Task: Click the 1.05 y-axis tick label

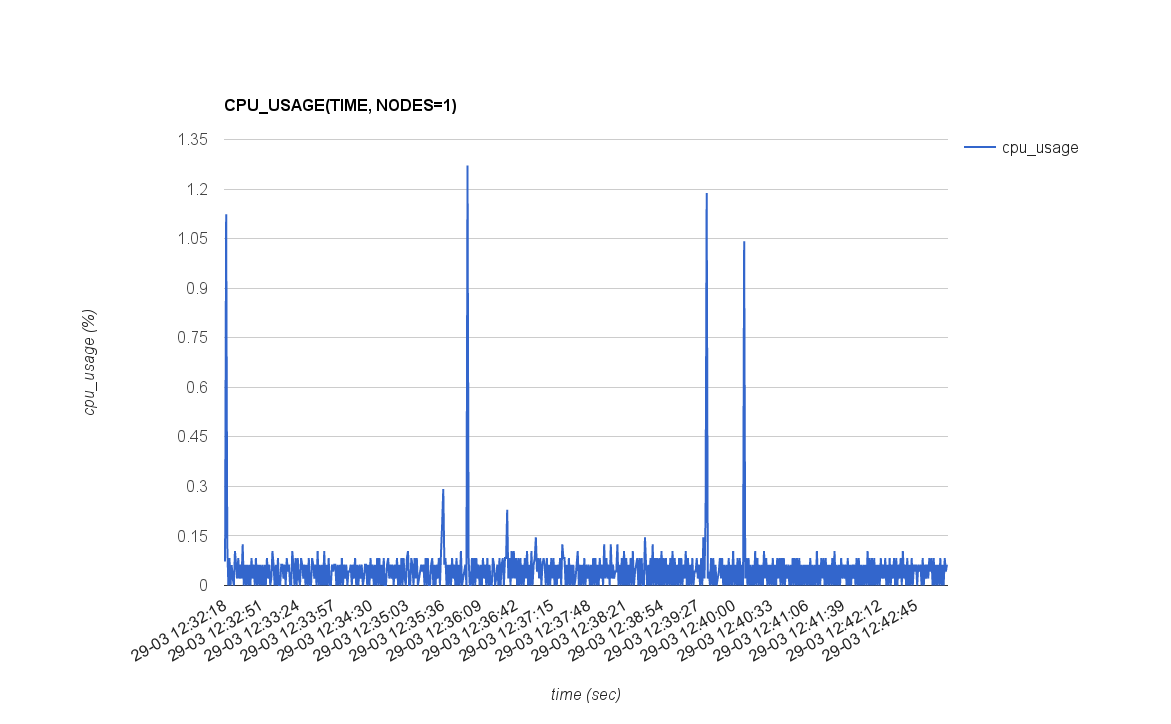Action: (192, 239)
